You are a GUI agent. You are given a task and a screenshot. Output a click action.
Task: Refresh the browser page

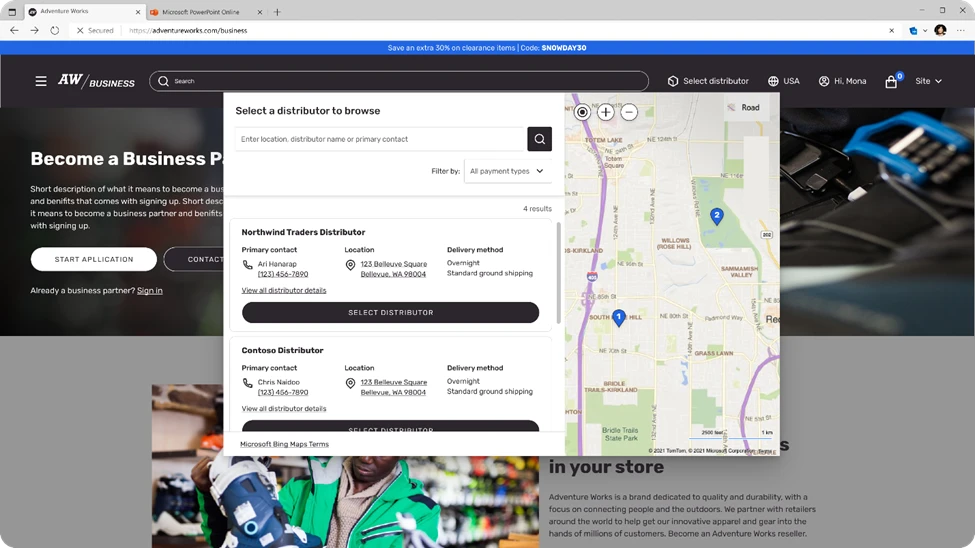tap(54, 30)
